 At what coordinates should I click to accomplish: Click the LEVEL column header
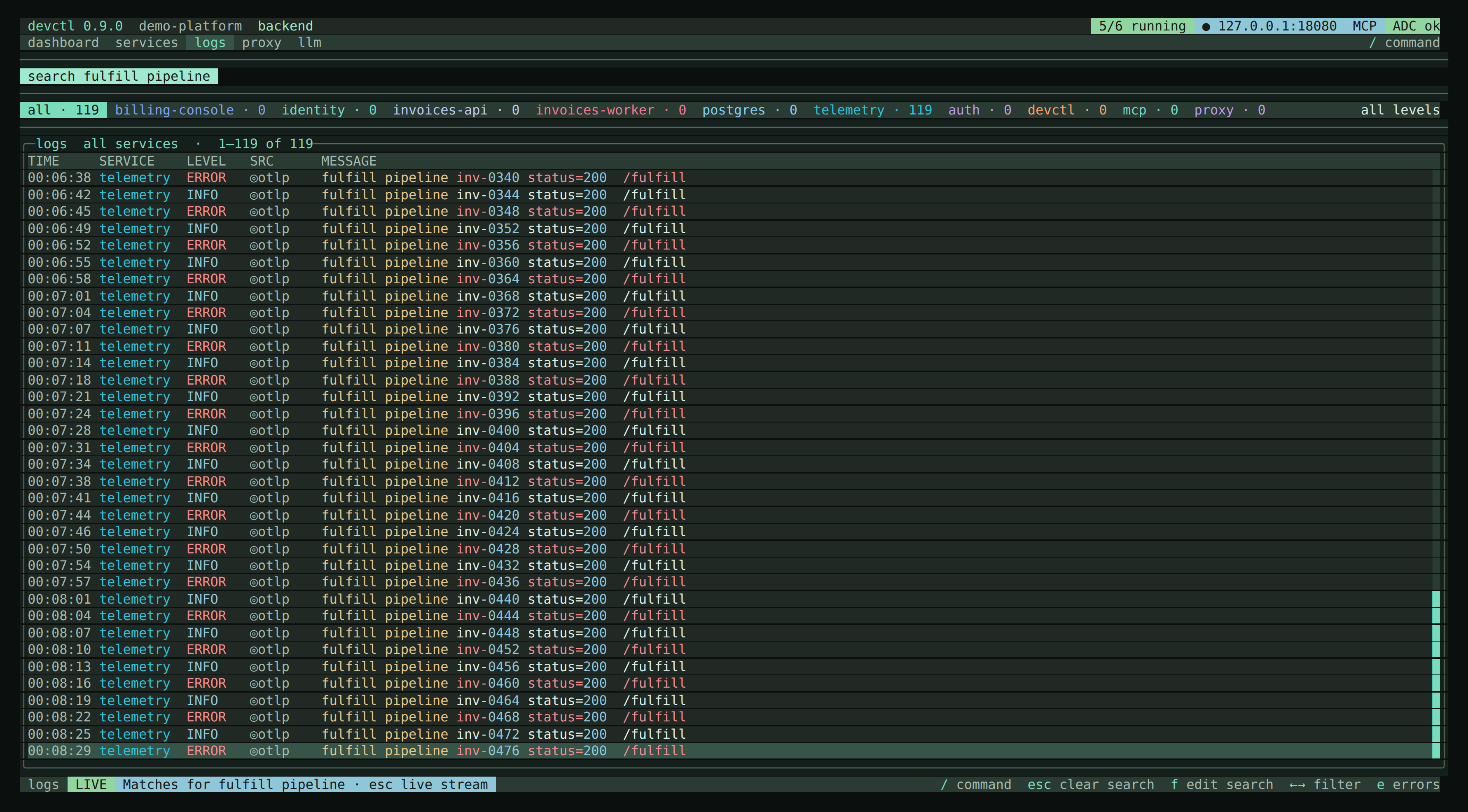pyautogui.click(x=206, y=161)
